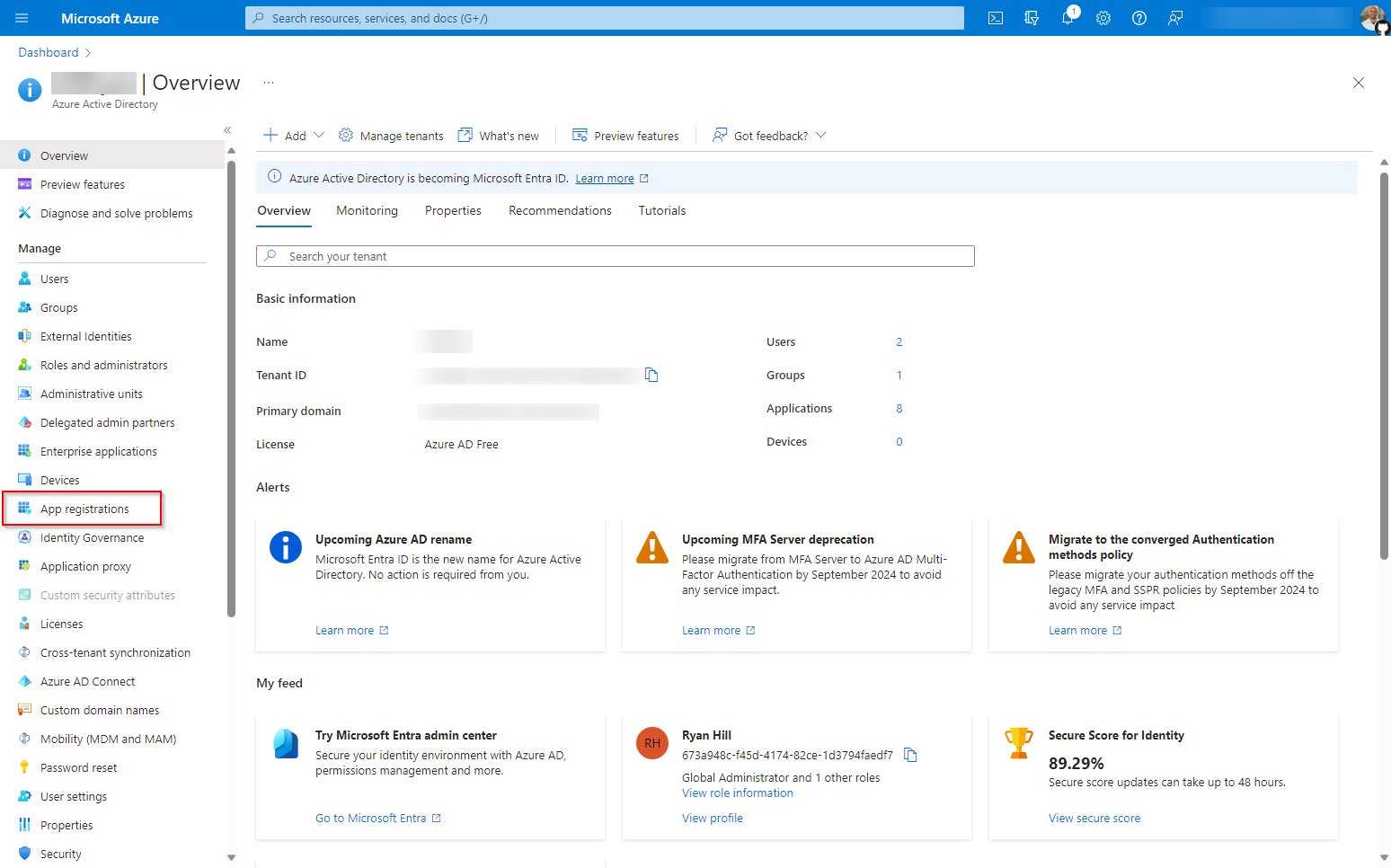View the Secure Score details

tap(1094, 818)
